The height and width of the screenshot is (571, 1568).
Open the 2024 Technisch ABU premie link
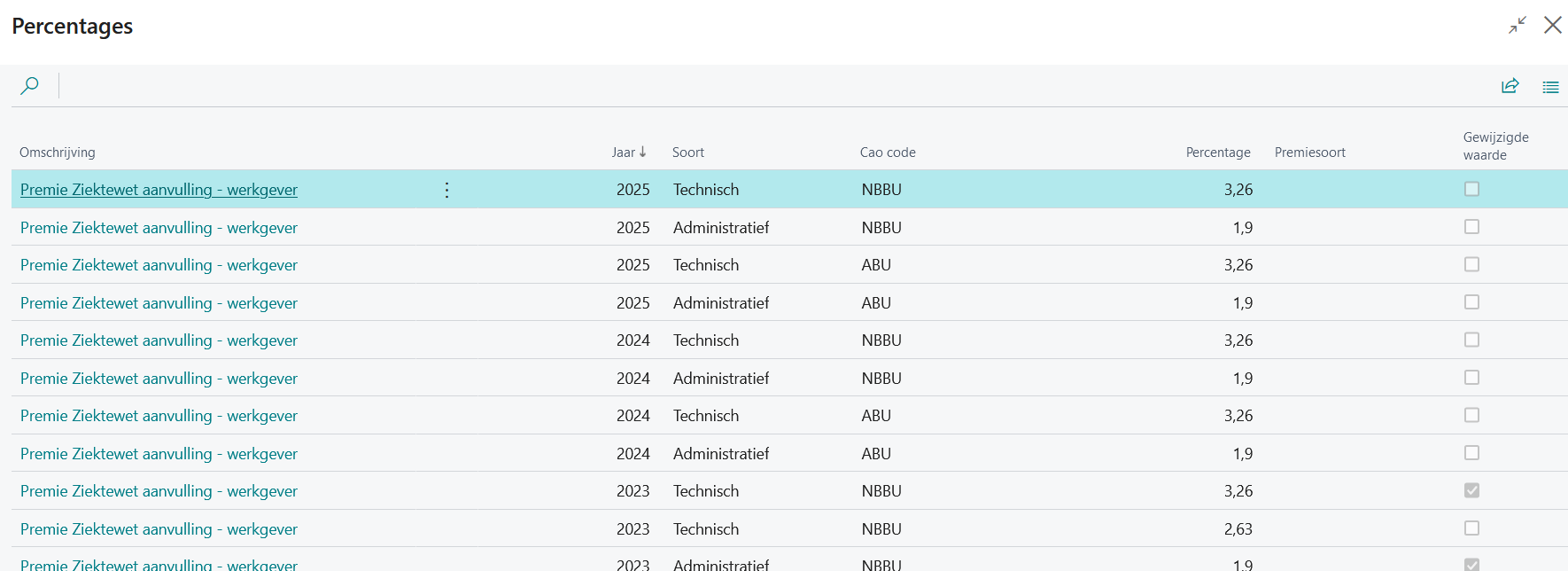(x=159, y=416)
